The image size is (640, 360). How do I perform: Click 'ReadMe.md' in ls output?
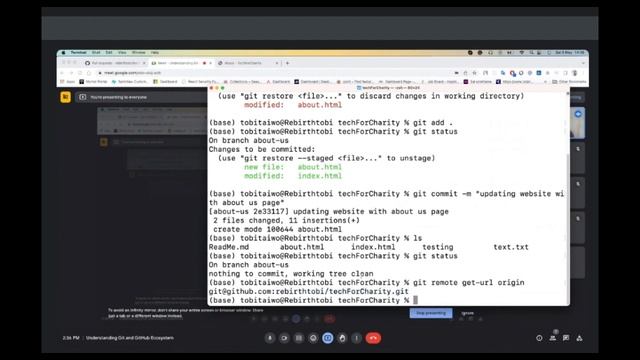pos(229,247)
